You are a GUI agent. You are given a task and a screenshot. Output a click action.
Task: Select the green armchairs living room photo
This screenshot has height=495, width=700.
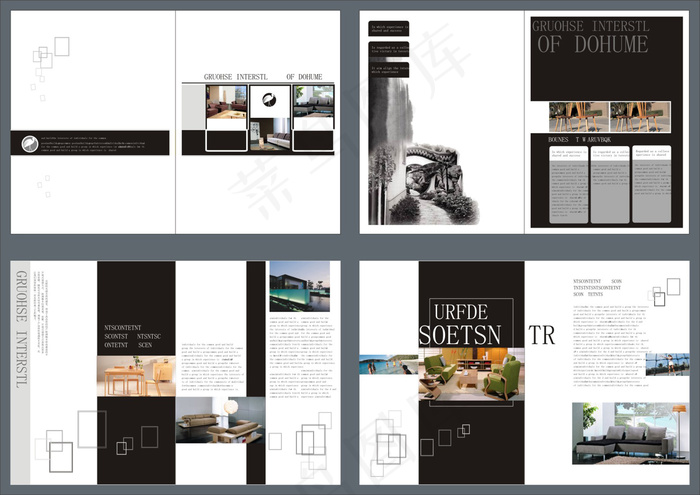pyautogui.click(x=471, y=374)
